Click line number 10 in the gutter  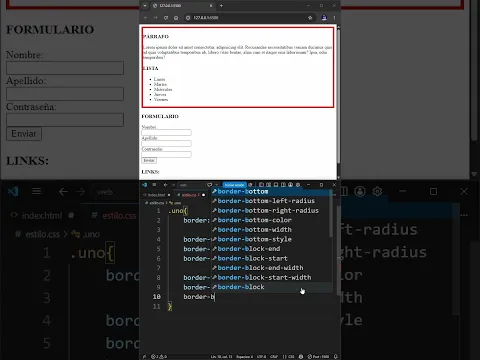coord(156,297)
